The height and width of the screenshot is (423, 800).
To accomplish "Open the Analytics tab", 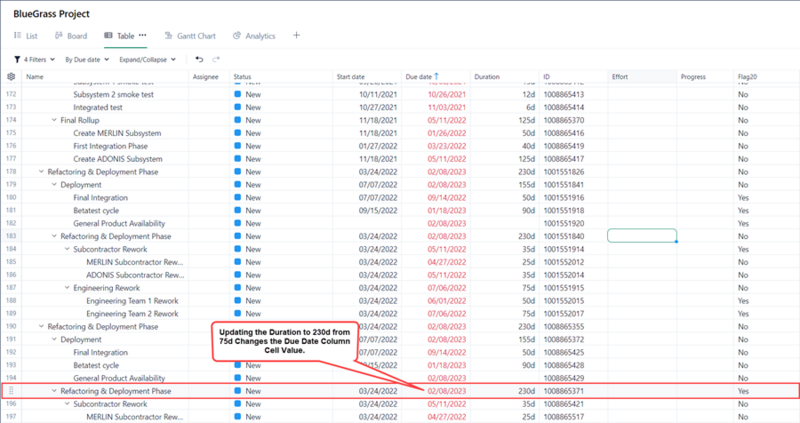I will tap(254, 36).
